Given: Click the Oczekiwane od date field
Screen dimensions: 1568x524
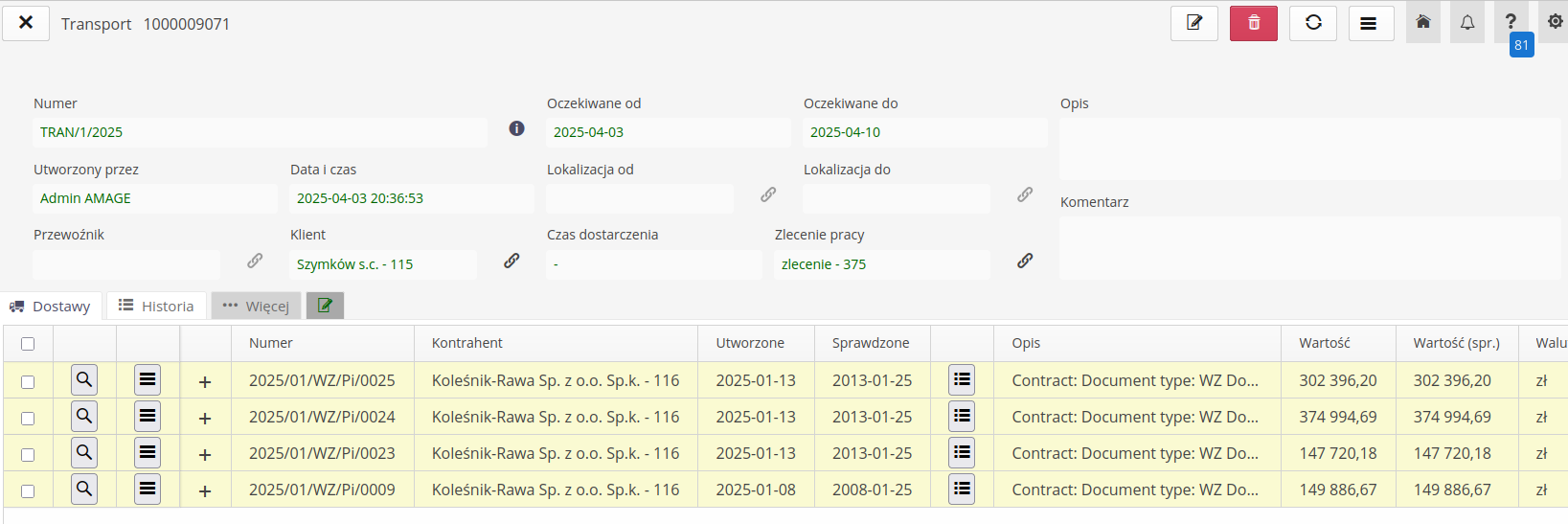Looking at the screenshot, I should (668, 132).
